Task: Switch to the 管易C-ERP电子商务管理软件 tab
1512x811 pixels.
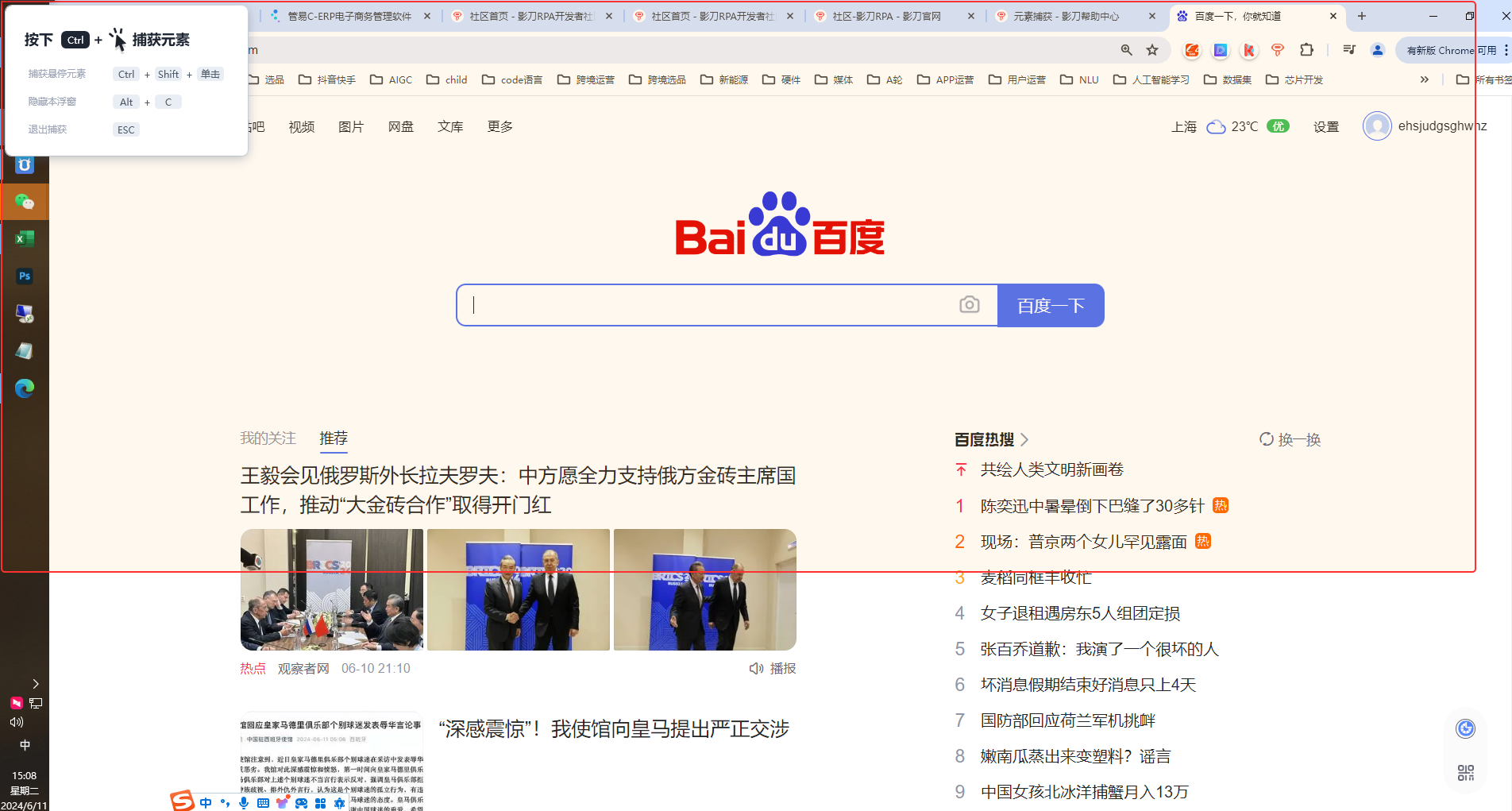Action: [350, 16]
